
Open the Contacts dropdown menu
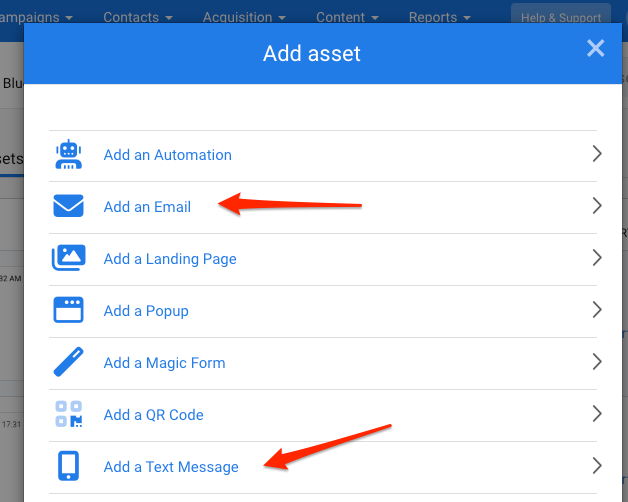[x=138, y=17]
